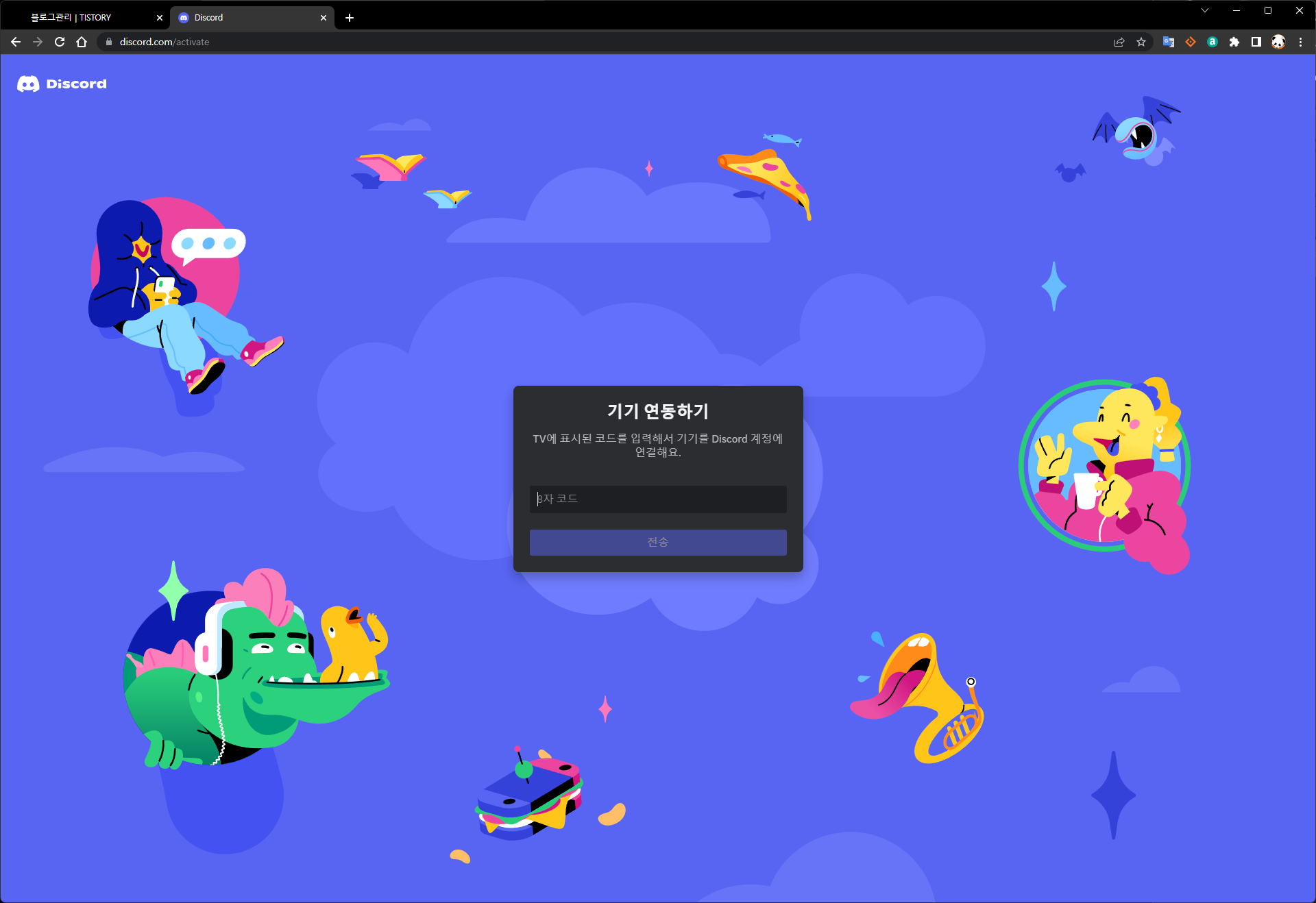The image size is (1316, 903).
Task: Open the Google Translate extension icon
Action: point(1169,42)
